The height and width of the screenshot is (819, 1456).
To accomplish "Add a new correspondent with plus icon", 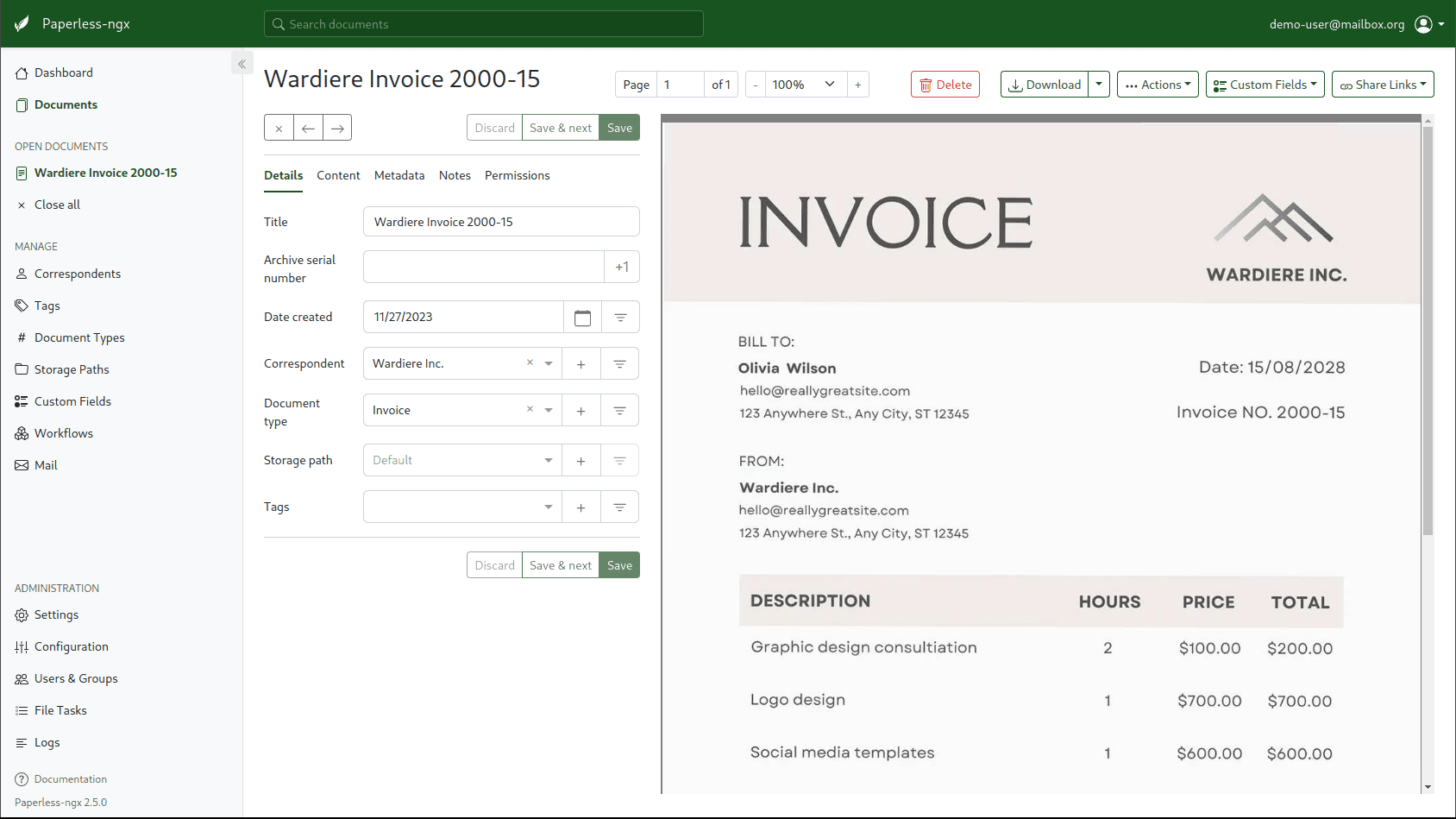I will tap(581, 364).
